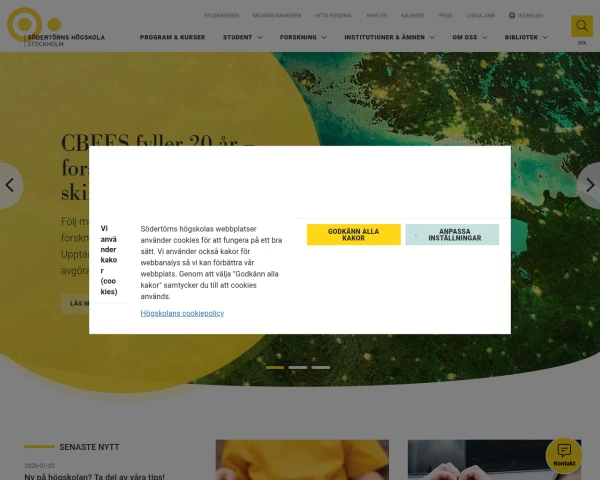Expand the Institutioner & ämnen chevron
This screenshot has height=480, width=600.
click(432, 38)
